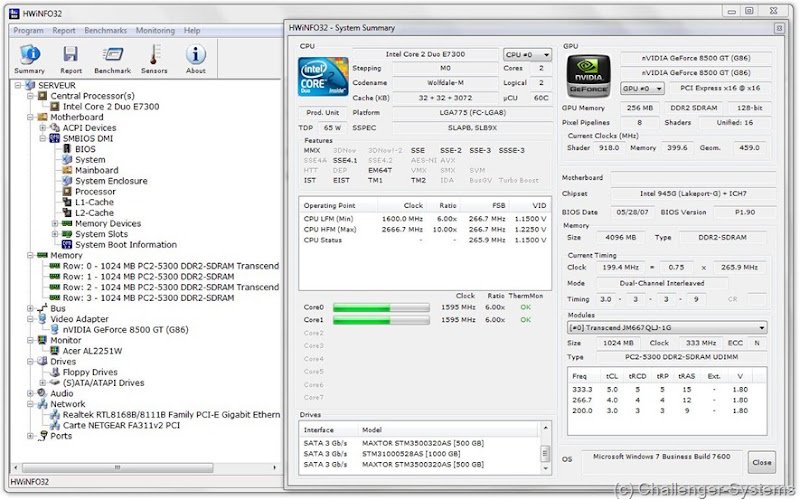Select System Boot Information entry
The width and height of the screenshot is (800, 500).
coord(126,245)
